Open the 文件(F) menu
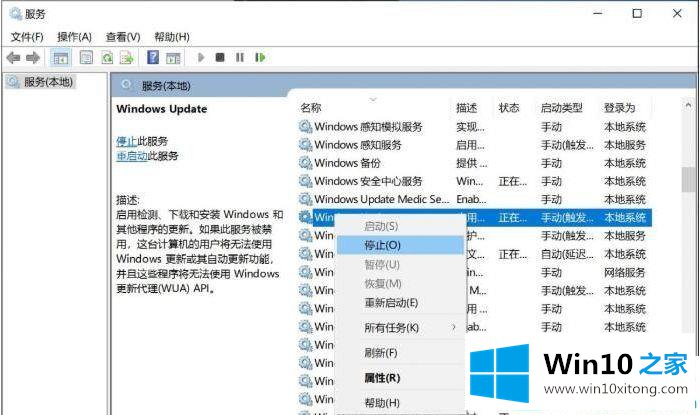 [x=27, y=37]
